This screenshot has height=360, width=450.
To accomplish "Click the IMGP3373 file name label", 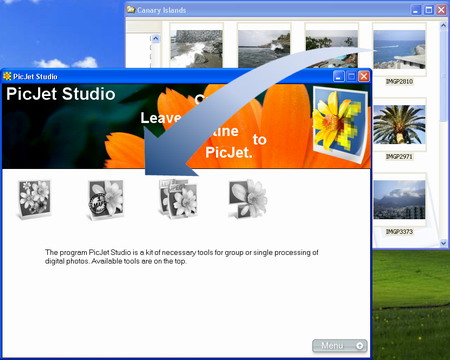I will tap(399, 231).
